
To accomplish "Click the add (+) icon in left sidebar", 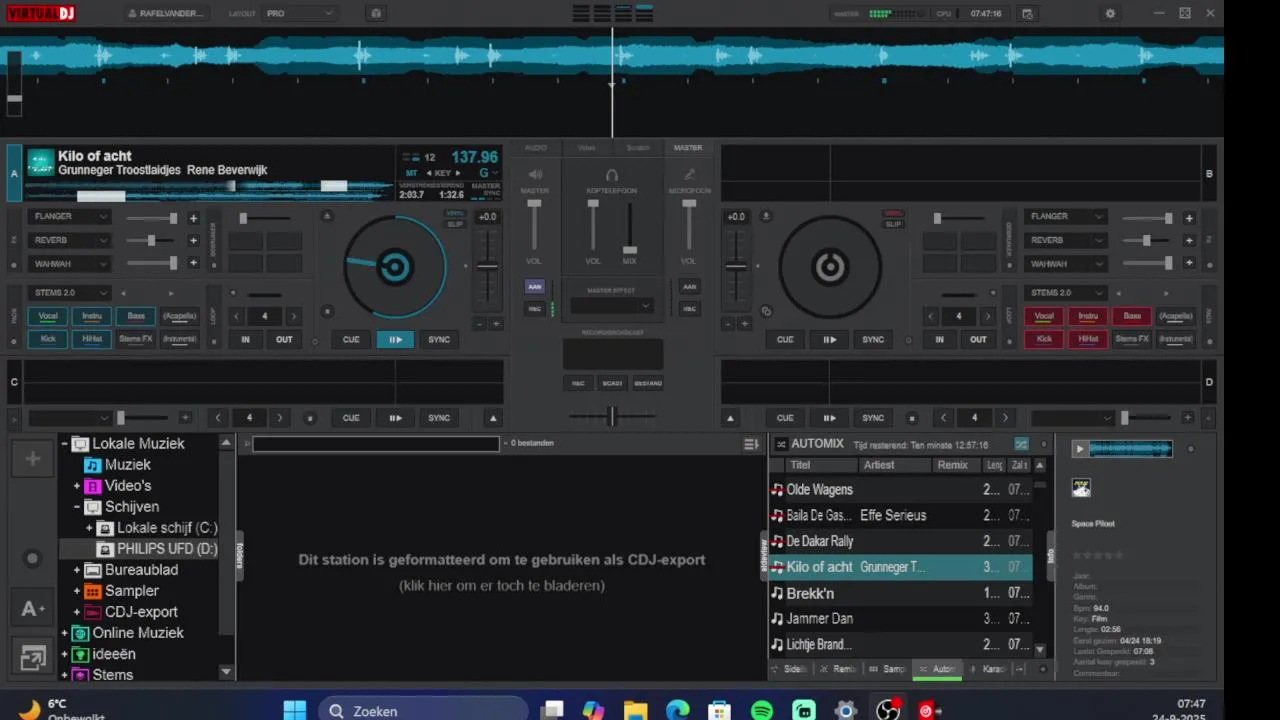I will tap(33, 459).
